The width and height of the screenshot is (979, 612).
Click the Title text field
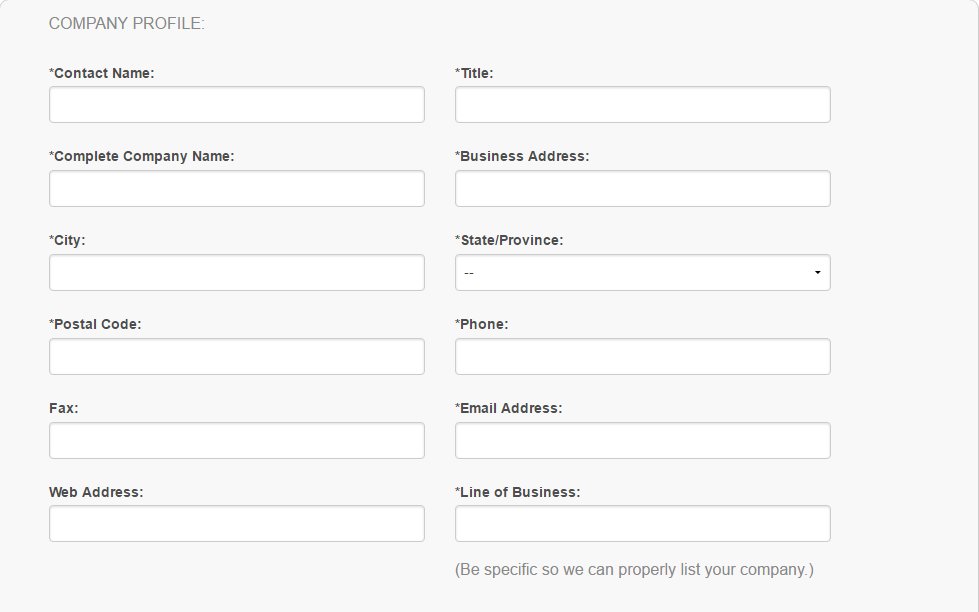pos(642,105)
